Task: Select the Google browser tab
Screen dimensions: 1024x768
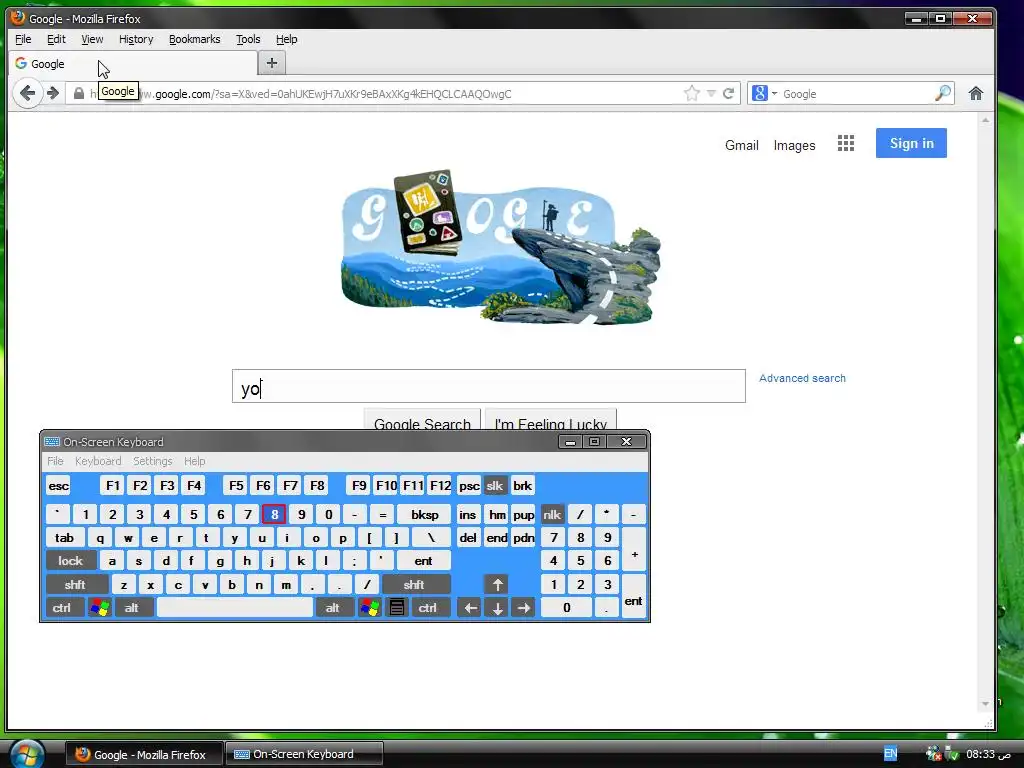Action: [x=134, y=63]
